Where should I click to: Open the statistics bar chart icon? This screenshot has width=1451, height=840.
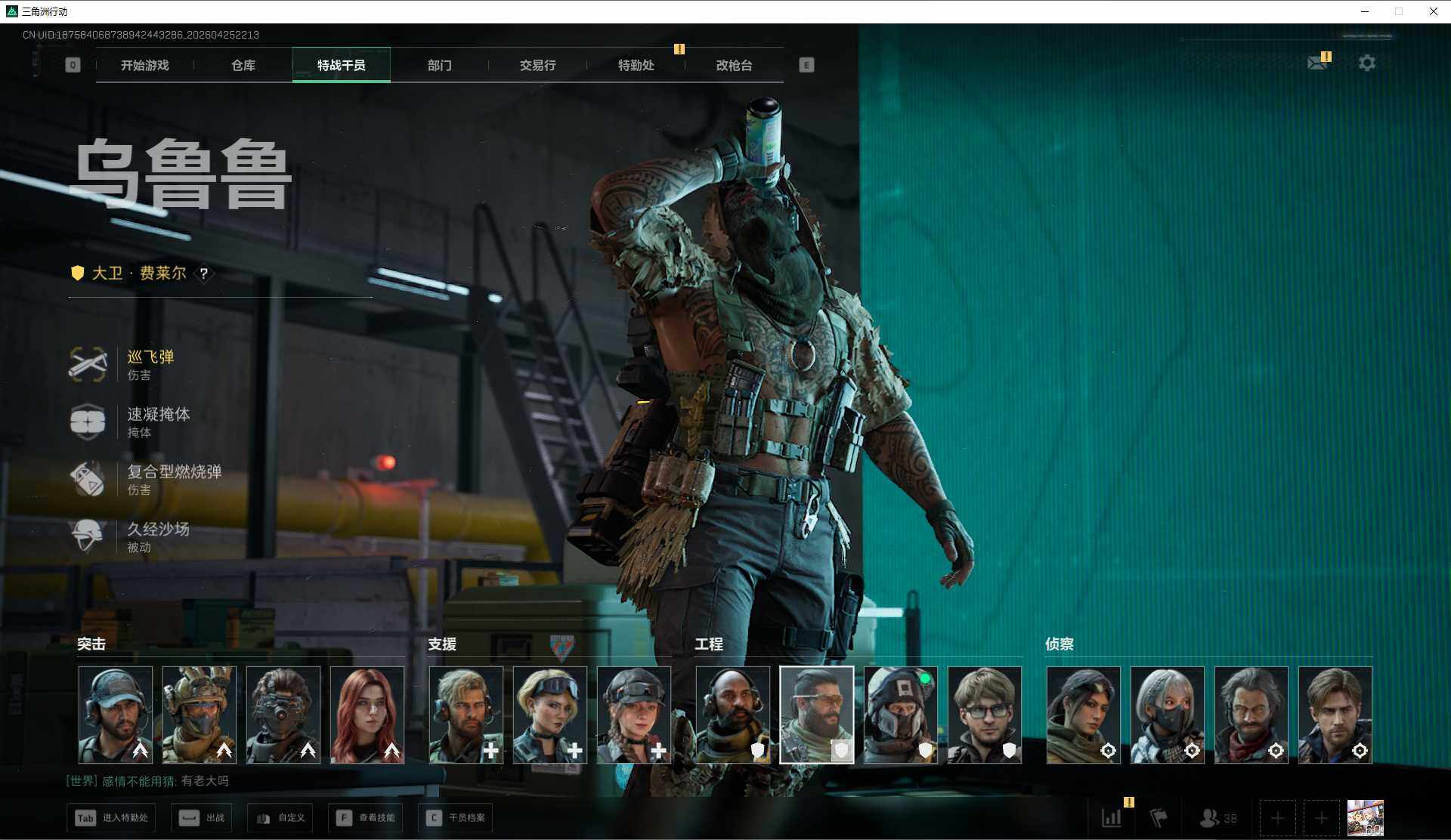(1111, 817)
